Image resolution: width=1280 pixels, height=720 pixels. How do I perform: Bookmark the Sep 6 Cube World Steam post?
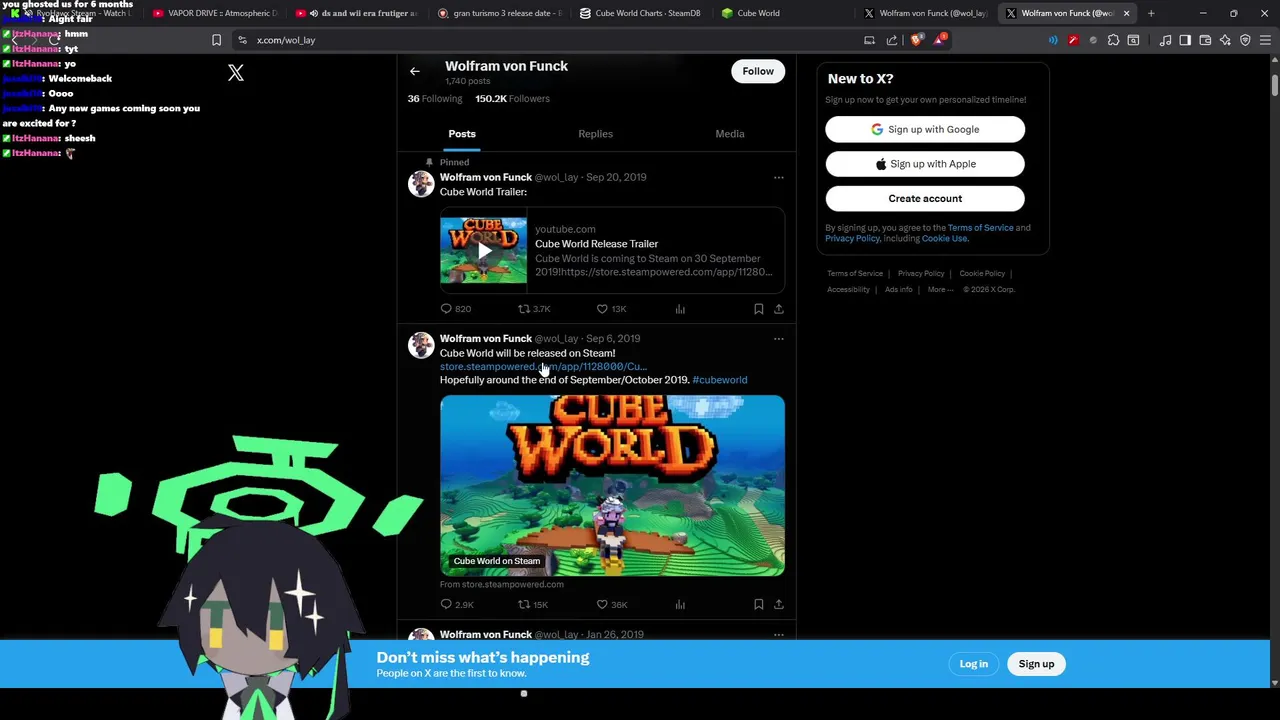pos(758,604)
